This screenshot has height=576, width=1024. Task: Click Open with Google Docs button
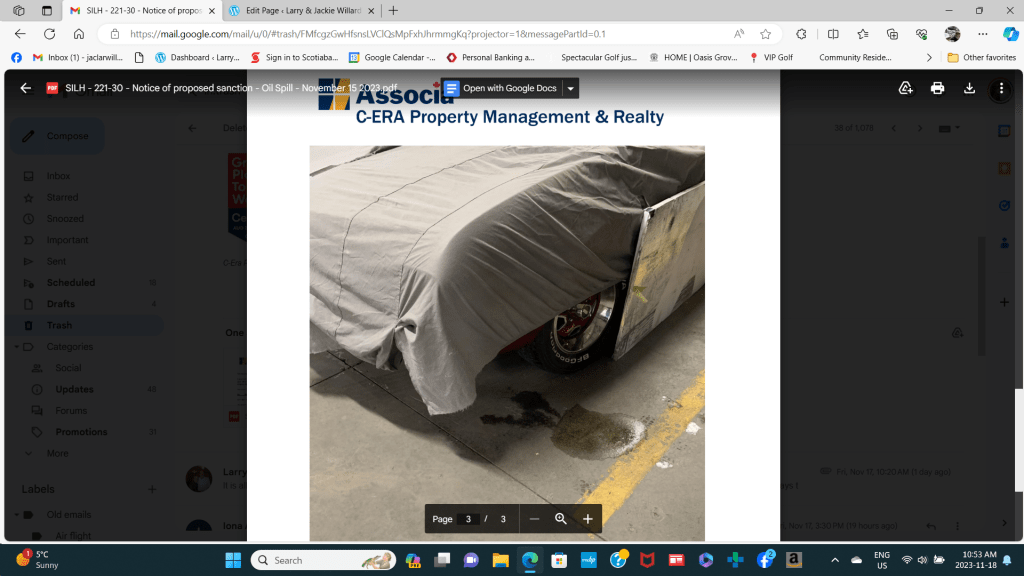(501, 88)
